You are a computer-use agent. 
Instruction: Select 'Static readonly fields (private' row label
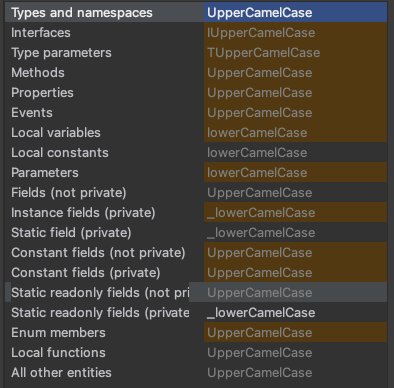pos(100,313)
